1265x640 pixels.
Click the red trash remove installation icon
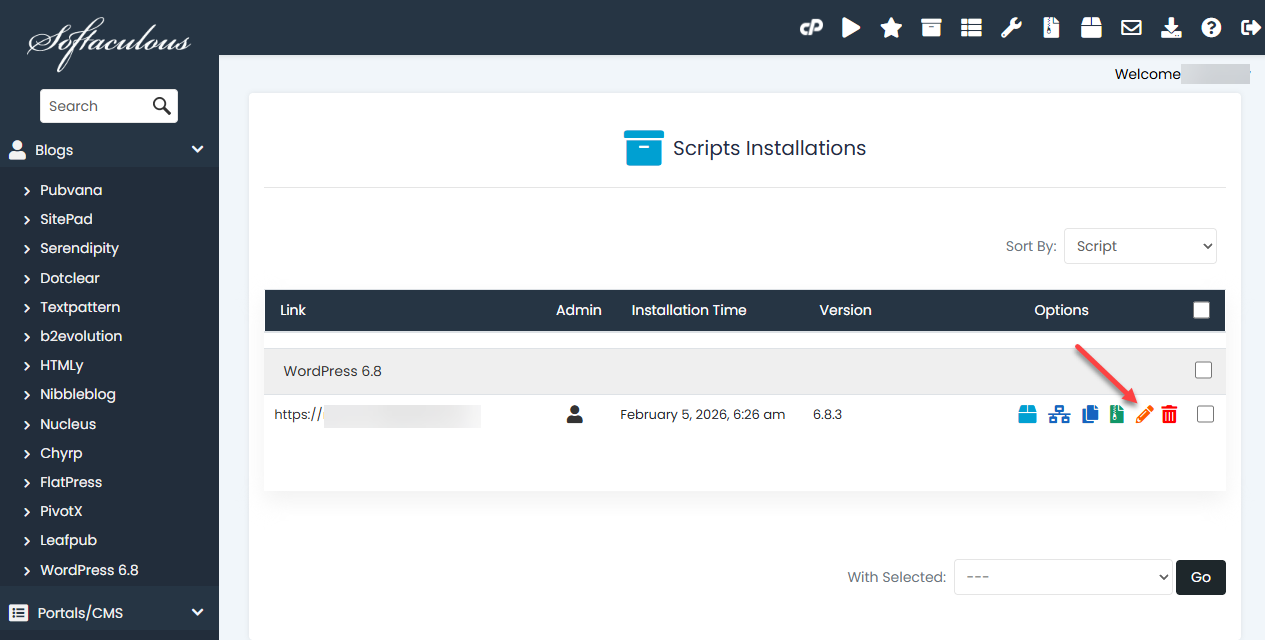[x=1169, y=414]
